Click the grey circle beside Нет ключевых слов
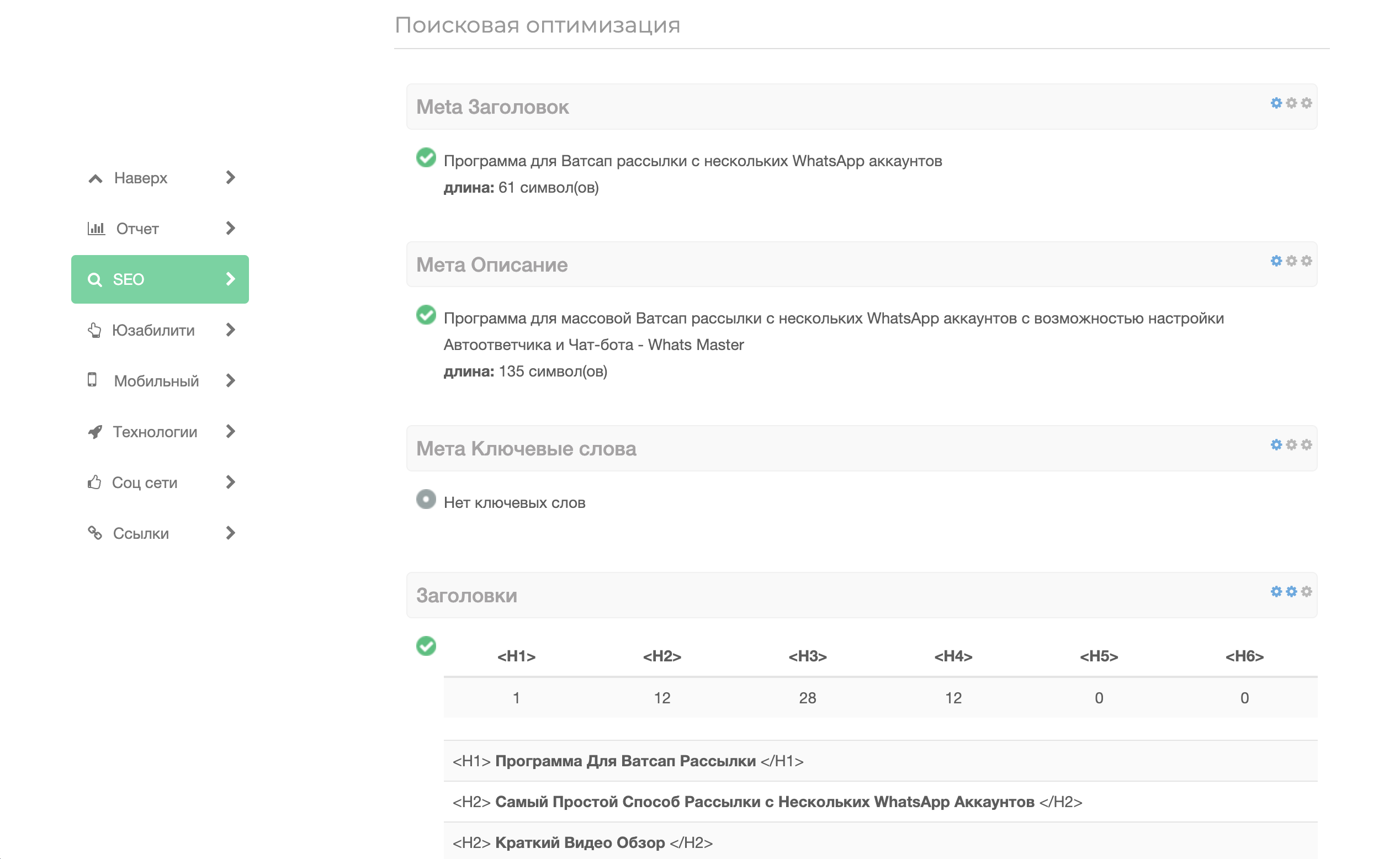This screenshot has width=1400, height=859. (426, 500)
